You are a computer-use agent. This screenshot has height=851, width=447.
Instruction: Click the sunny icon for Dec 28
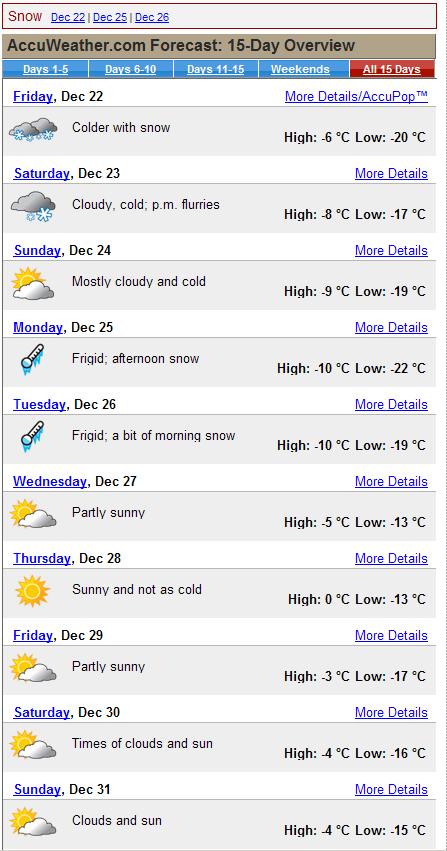tap(33, 591)
